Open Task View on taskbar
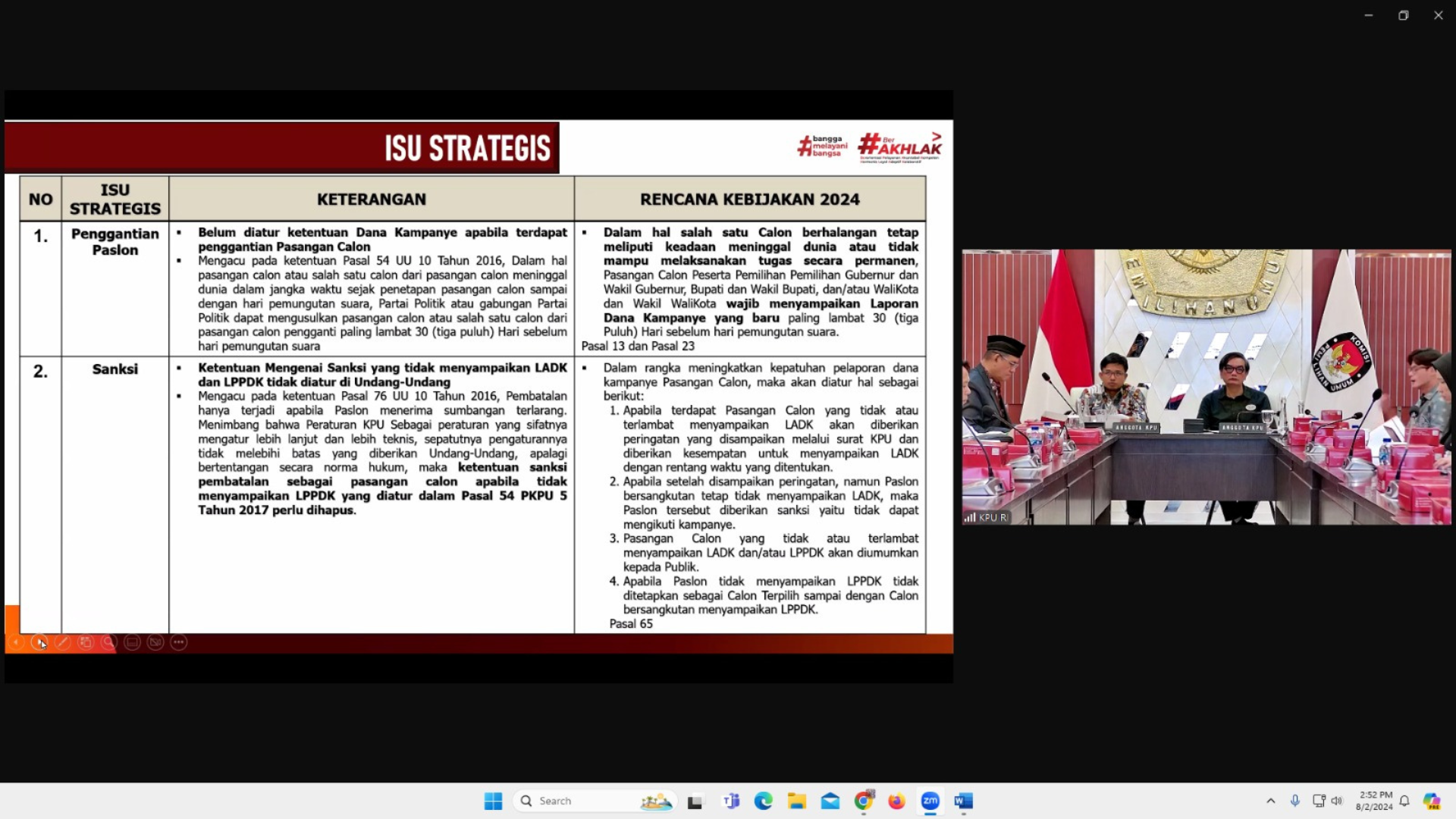This screenshot has height=819, width=1456. [695, 801]
